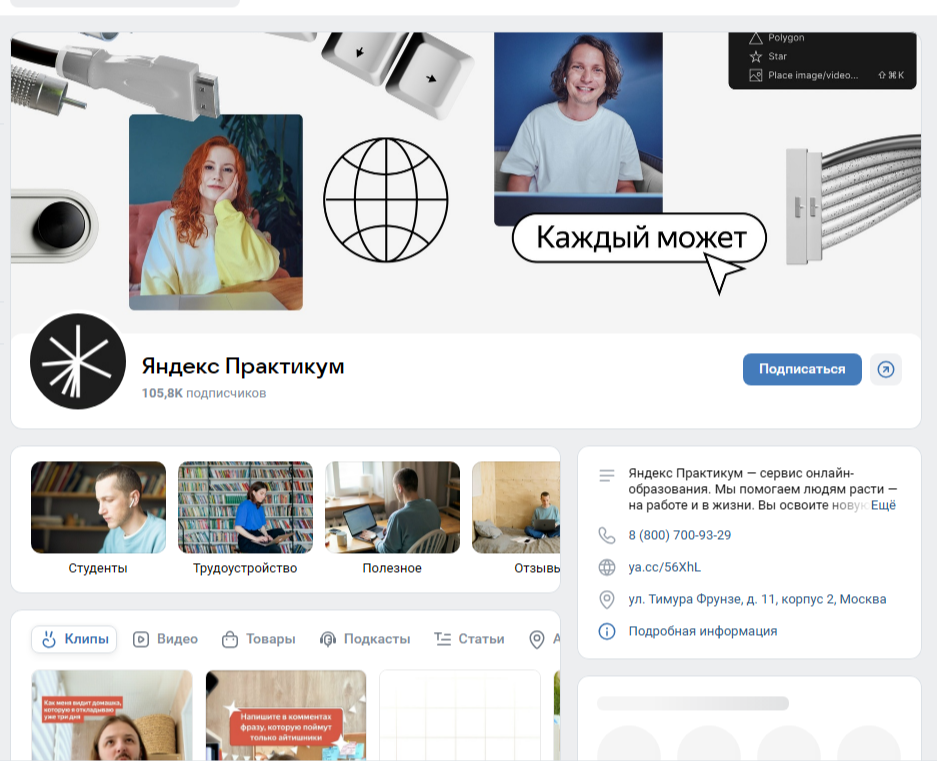Switch to the Видео tab
Viewport: 937px width, 761px height.
[x=165, y=639]
